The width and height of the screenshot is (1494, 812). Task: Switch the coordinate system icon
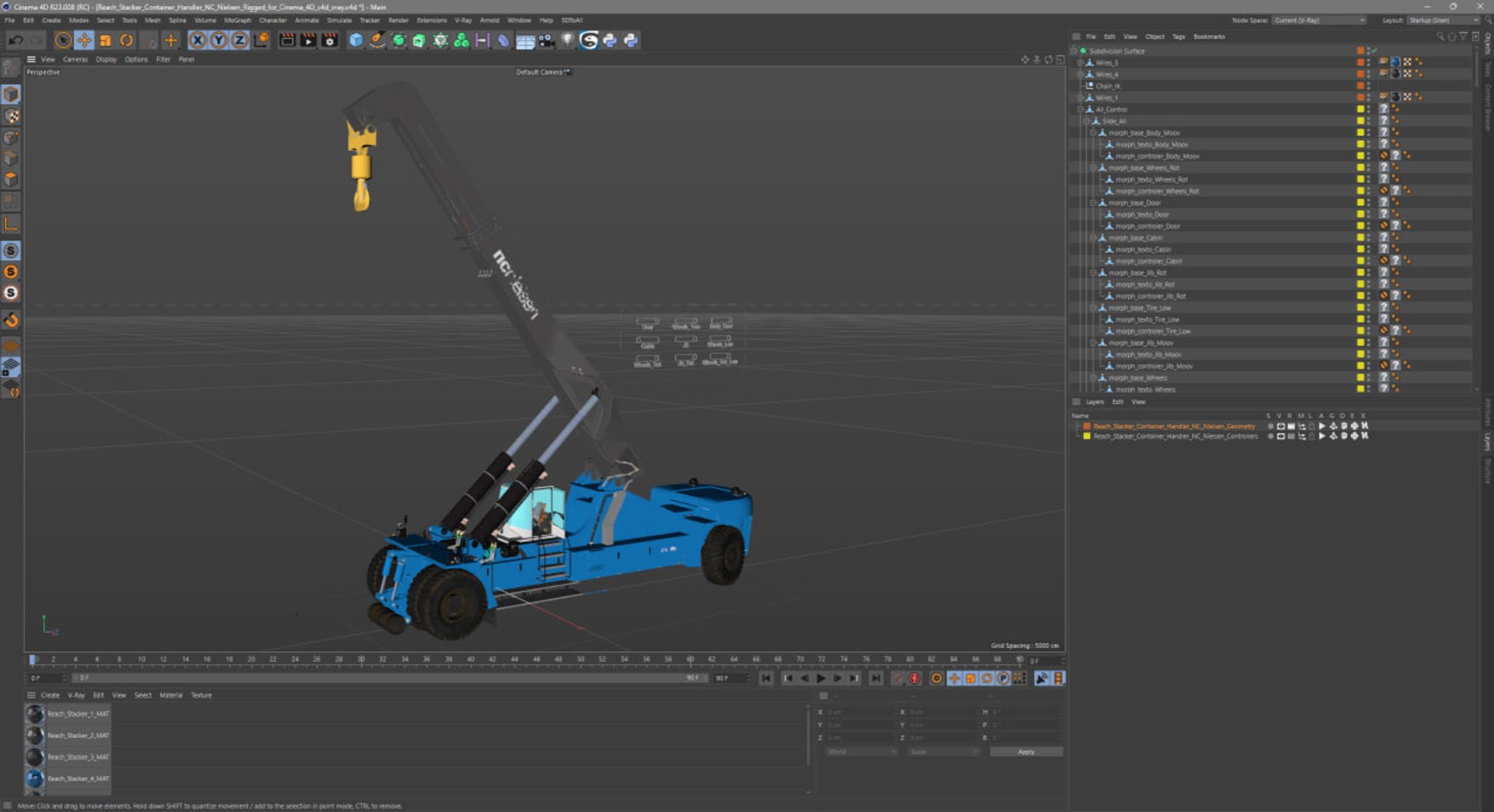[261, 40]
